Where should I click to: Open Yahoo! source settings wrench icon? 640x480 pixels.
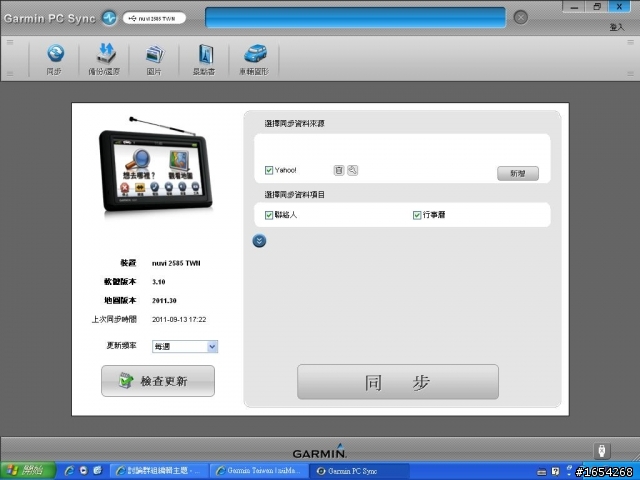pos(353,170)
